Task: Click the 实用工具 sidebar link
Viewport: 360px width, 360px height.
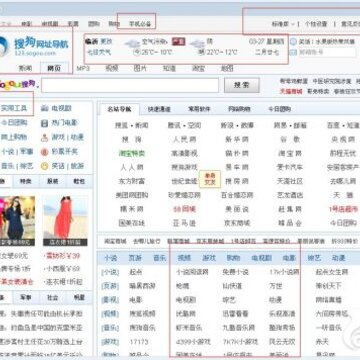Action: [x=14, y=108]
